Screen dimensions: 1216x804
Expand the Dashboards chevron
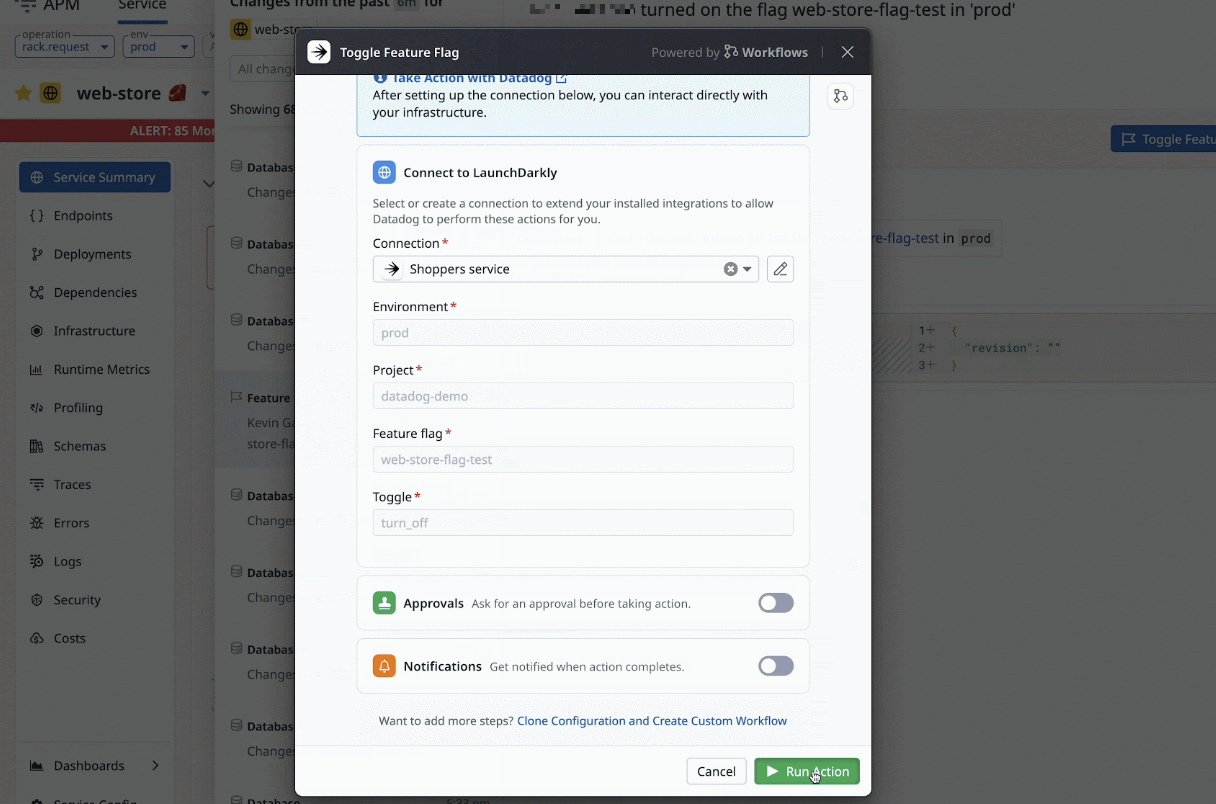[x=155, y=766]
